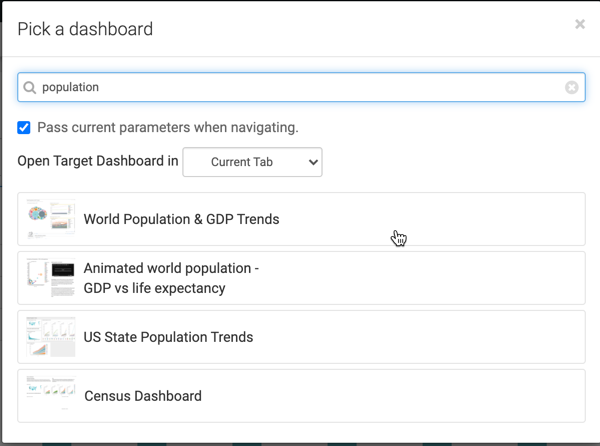The height and width of the screenshot is (446, 600).
Task: Click the 'Pick a dashboard' dialog heading
Action: [x=85, y=29]
